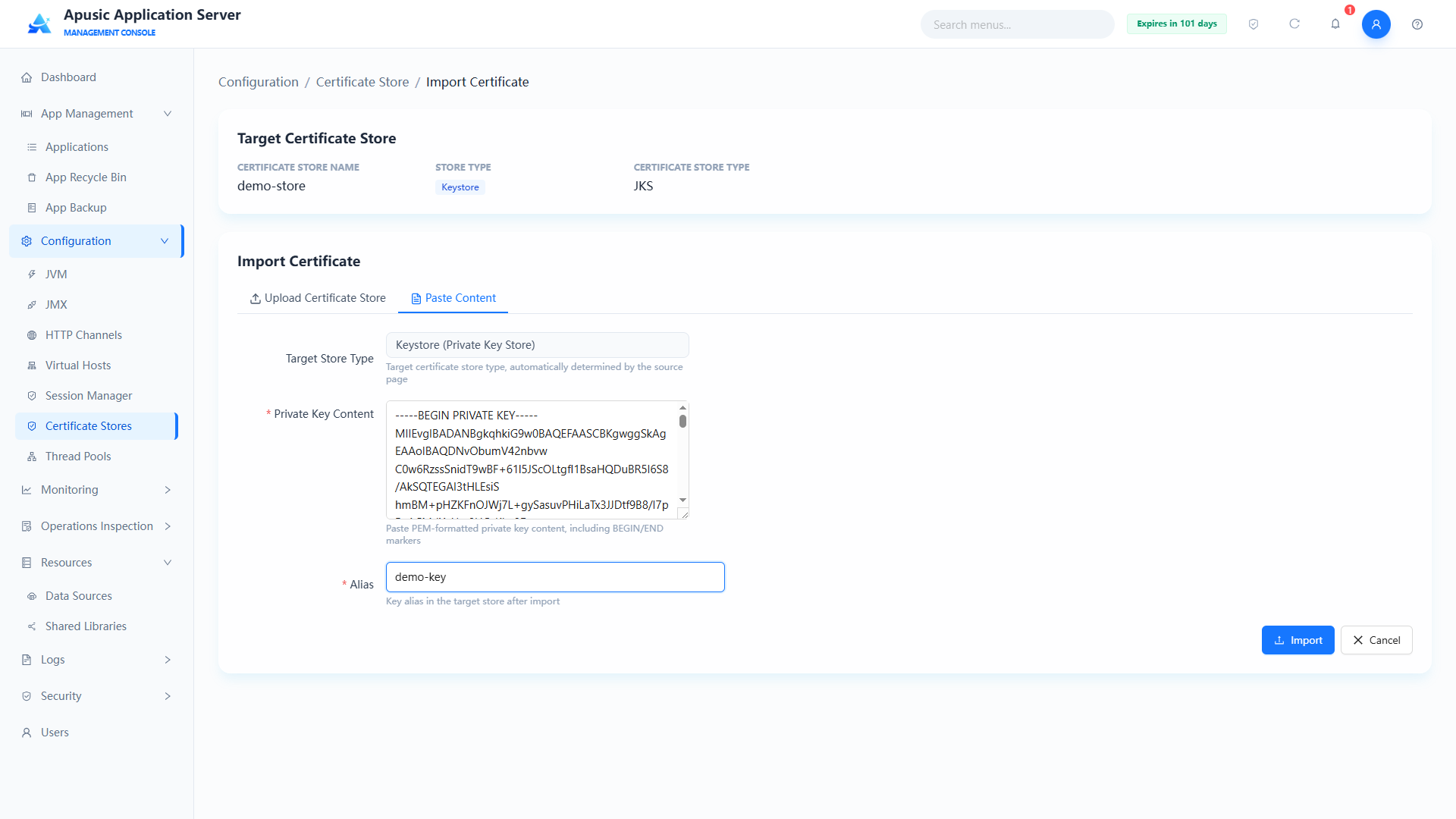Open App Backup page
The width and height of the screenshot is (1456, 819).
pyautogui.click(x=96, y=208)
